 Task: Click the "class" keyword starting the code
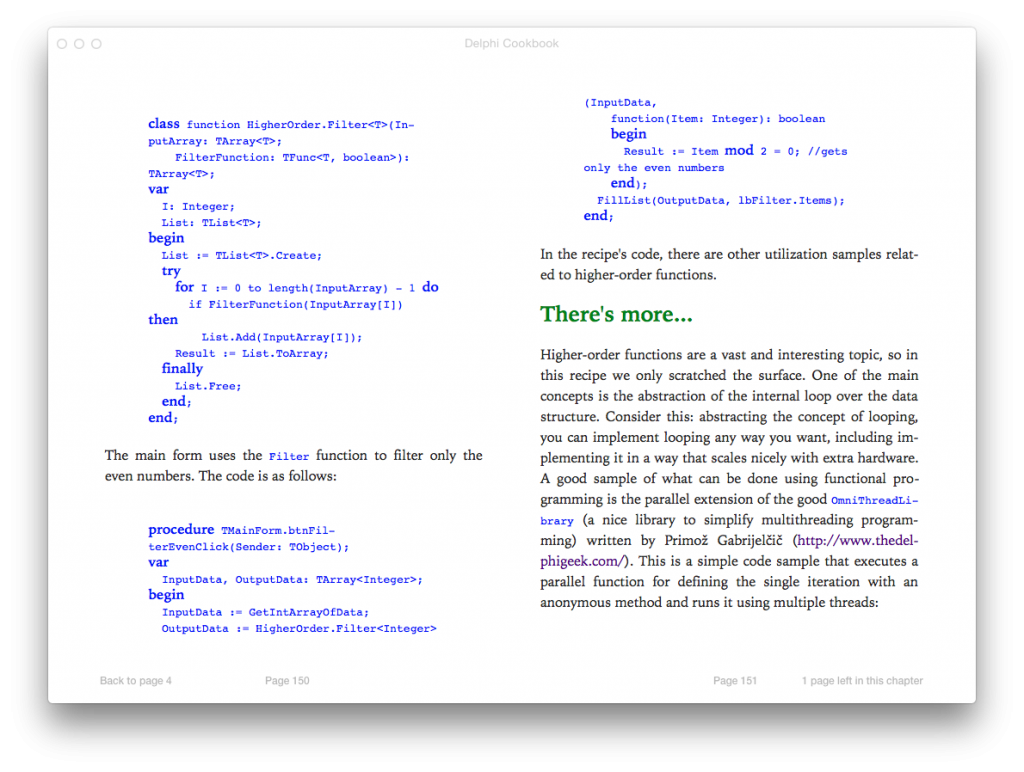point(164,124)
